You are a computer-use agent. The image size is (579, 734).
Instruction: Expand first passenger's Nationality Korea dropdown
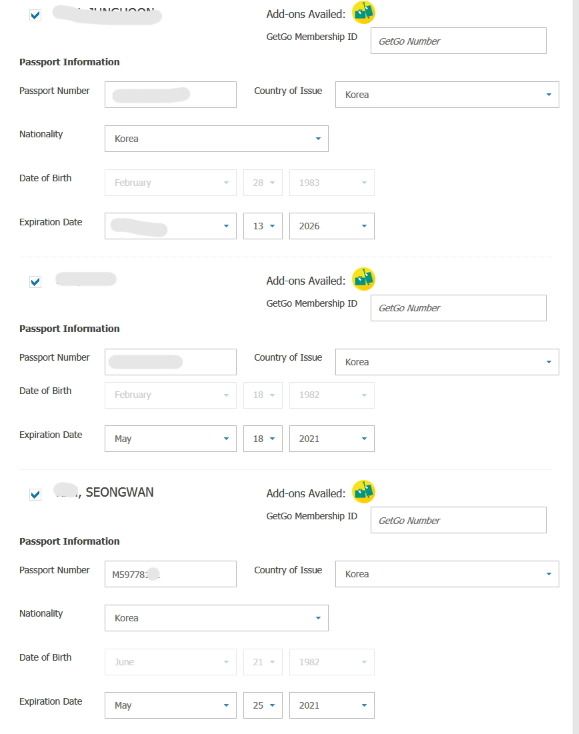216,139
